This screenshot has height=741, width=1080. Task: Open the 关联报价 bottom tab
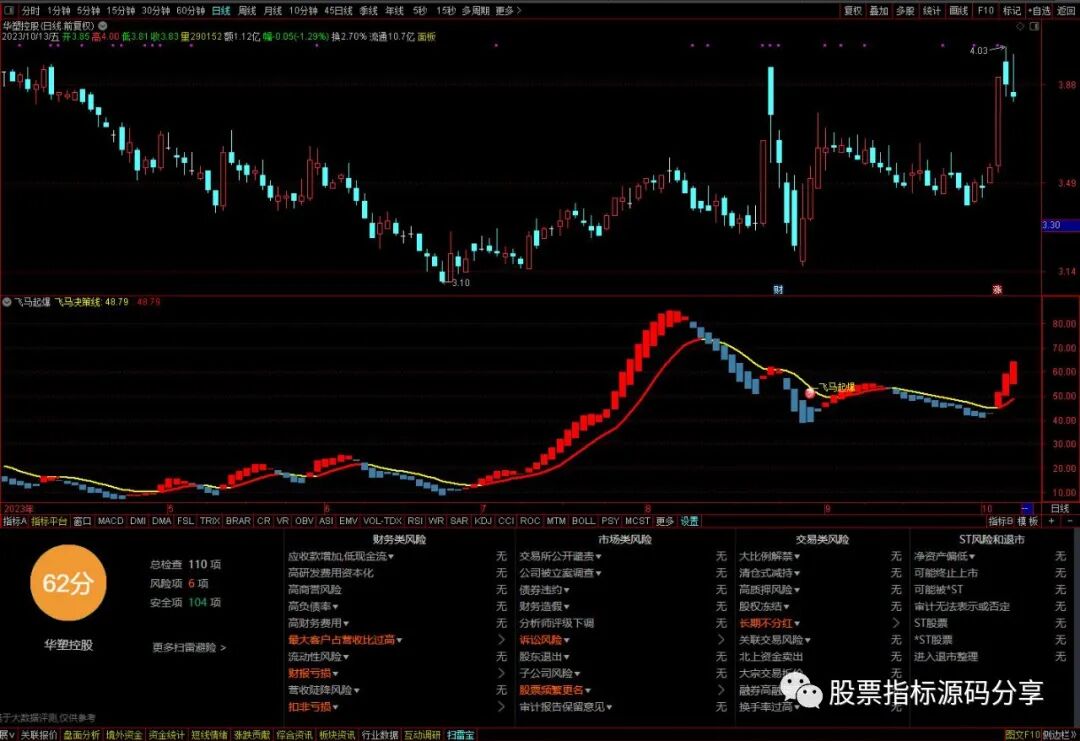pos(39,735)
